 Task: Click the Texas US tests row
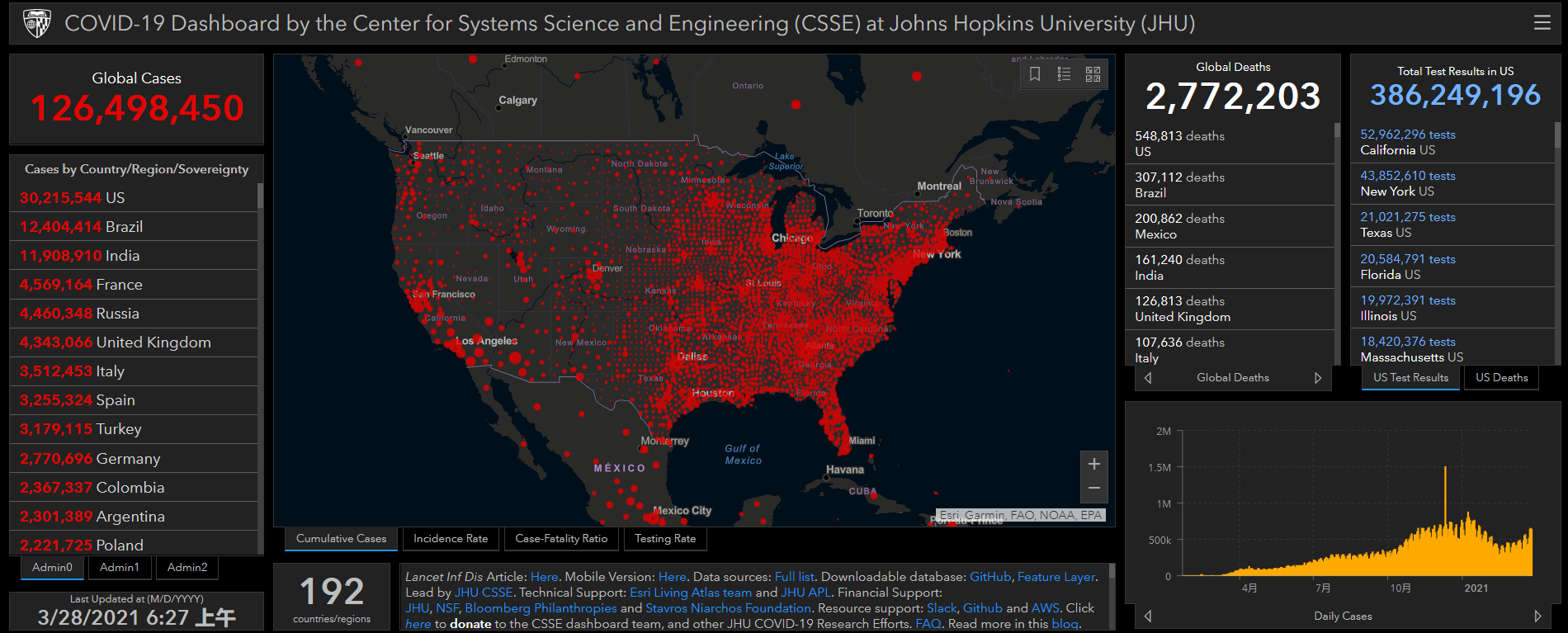click(x=1452, y=224)
